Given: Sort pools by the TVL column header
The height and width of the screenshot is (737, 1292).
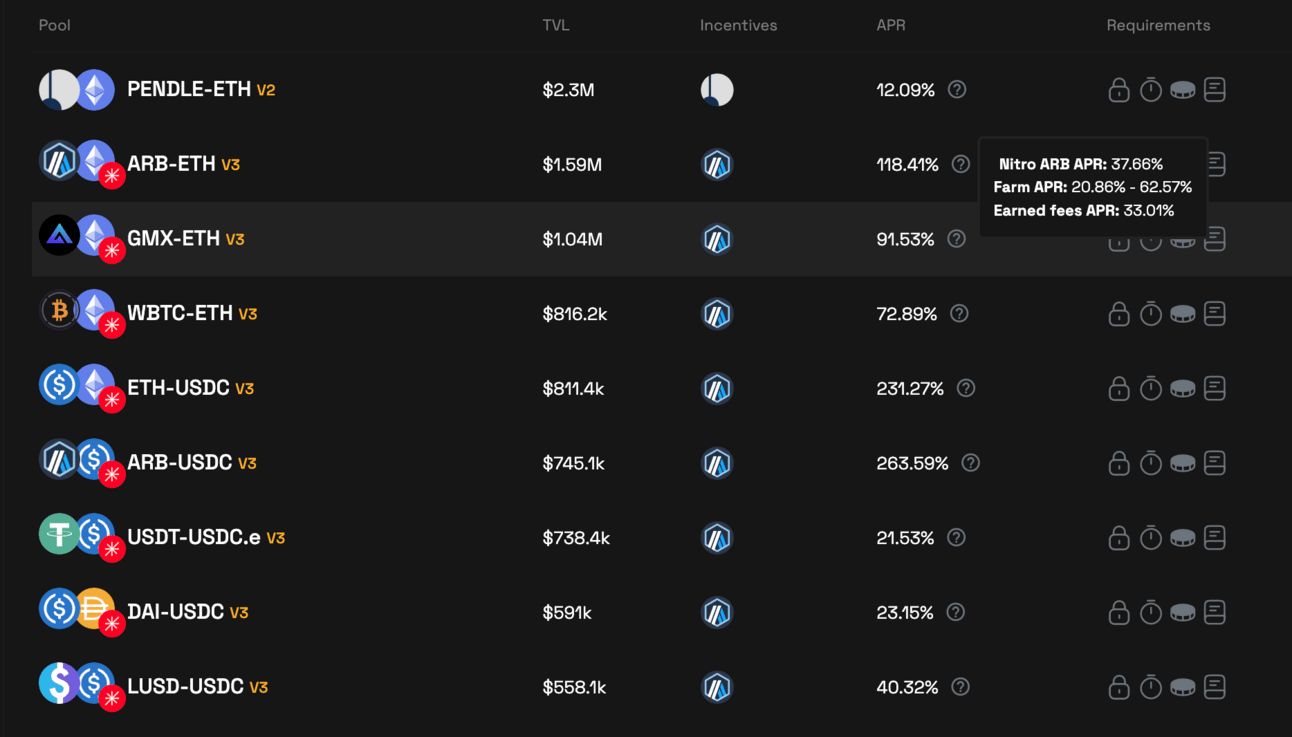Looking at the screenshot, I should click(556, 25).
